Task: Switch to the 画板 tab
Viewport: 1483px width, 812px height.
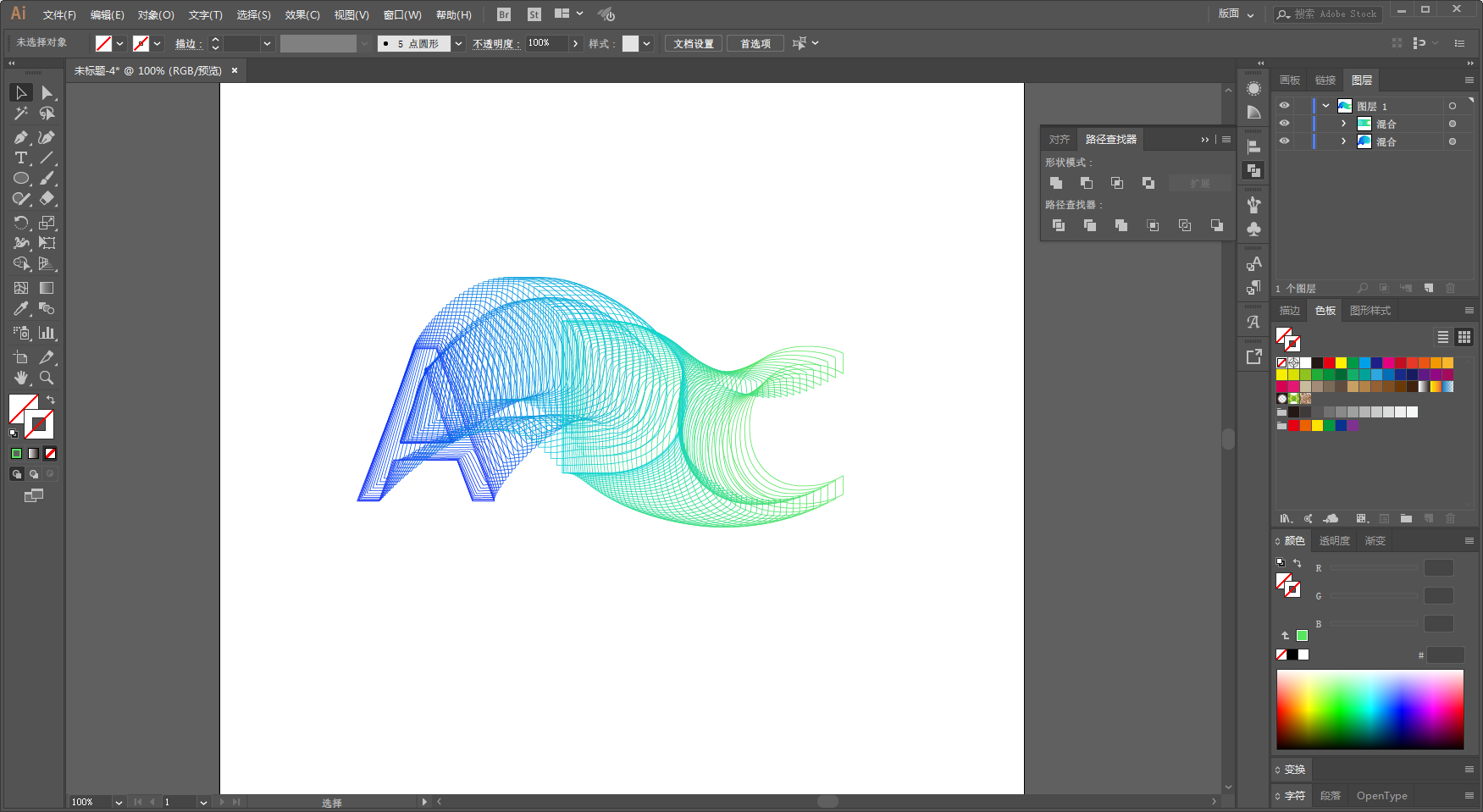Action: [1290, 80]
